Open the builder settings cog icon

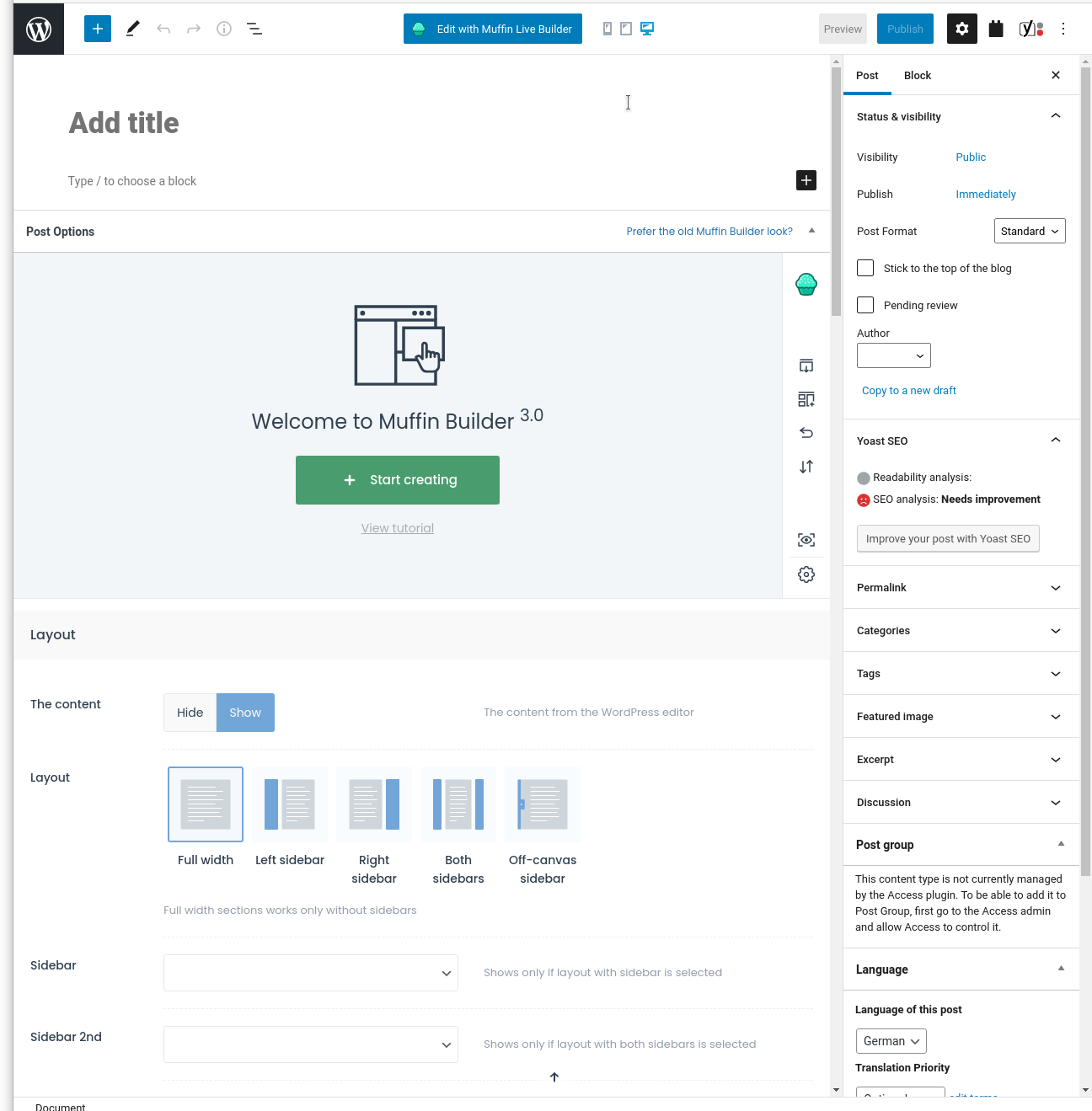point(806,574)
